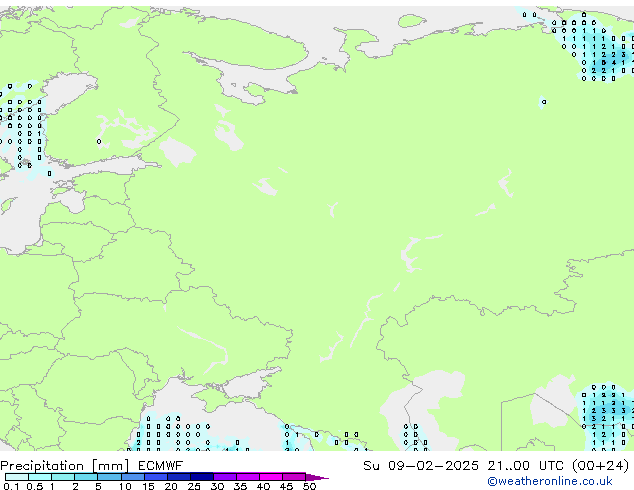Image resolution: width=634 pixels, height=490 pixels.
Task: Click the '40' legend scale label
Action: 263,486
